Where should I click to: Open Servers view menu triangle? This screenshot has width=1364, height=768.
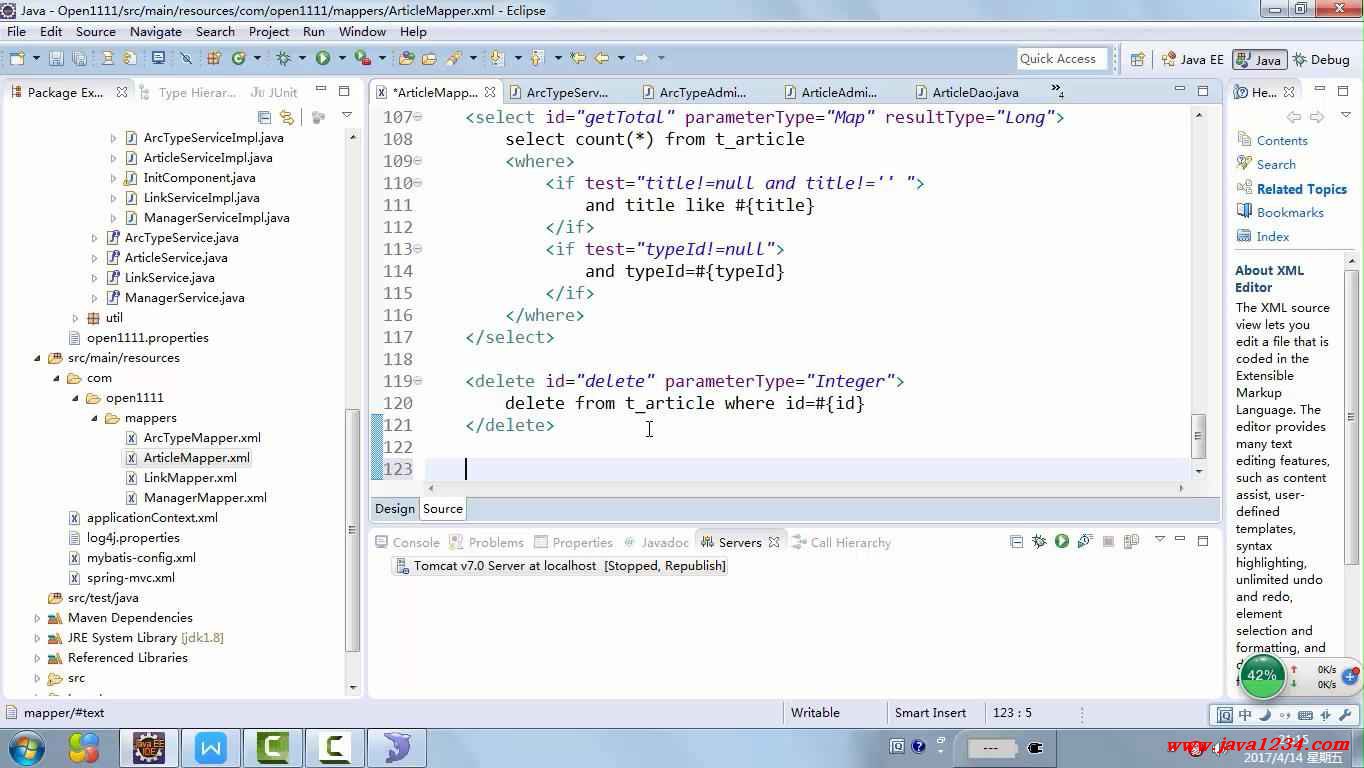click(1160, 539)
